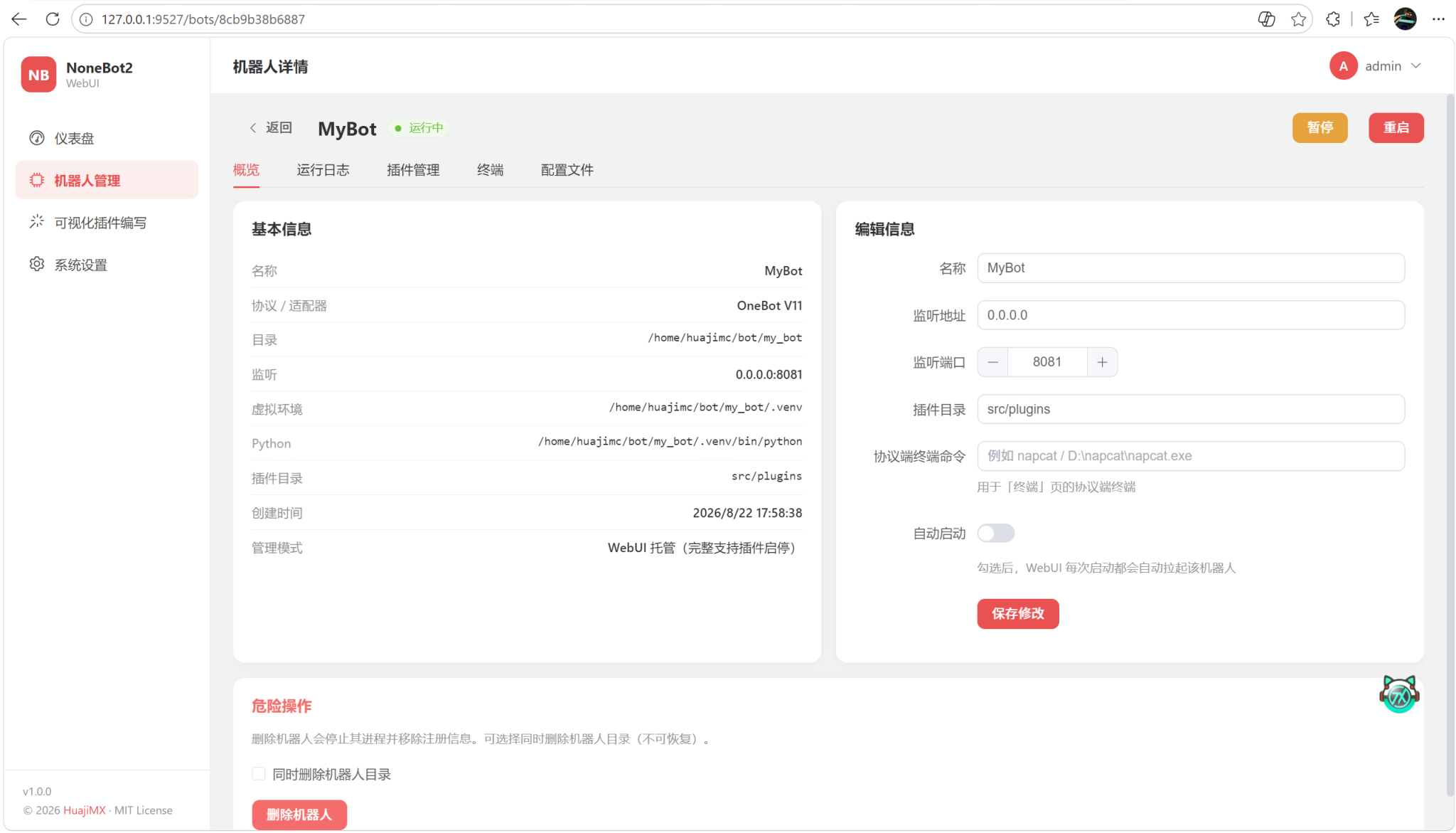Screen dimensions: 1456x833
Task: Select the 概览 tab
Action: [x=246, y=170]
